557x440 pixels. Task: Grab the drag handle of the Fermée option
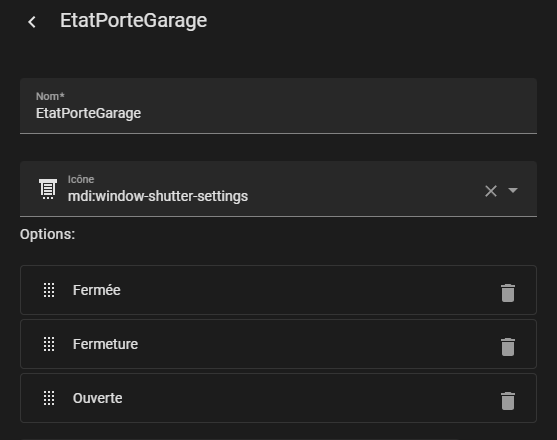click(x=49, y=290)
